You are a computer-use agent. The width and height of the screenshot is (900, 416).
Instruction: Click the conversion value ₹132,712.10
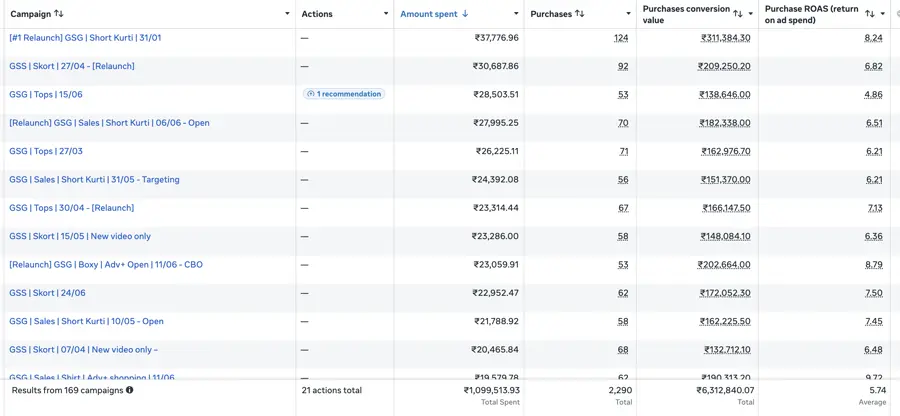click(727, 349)
